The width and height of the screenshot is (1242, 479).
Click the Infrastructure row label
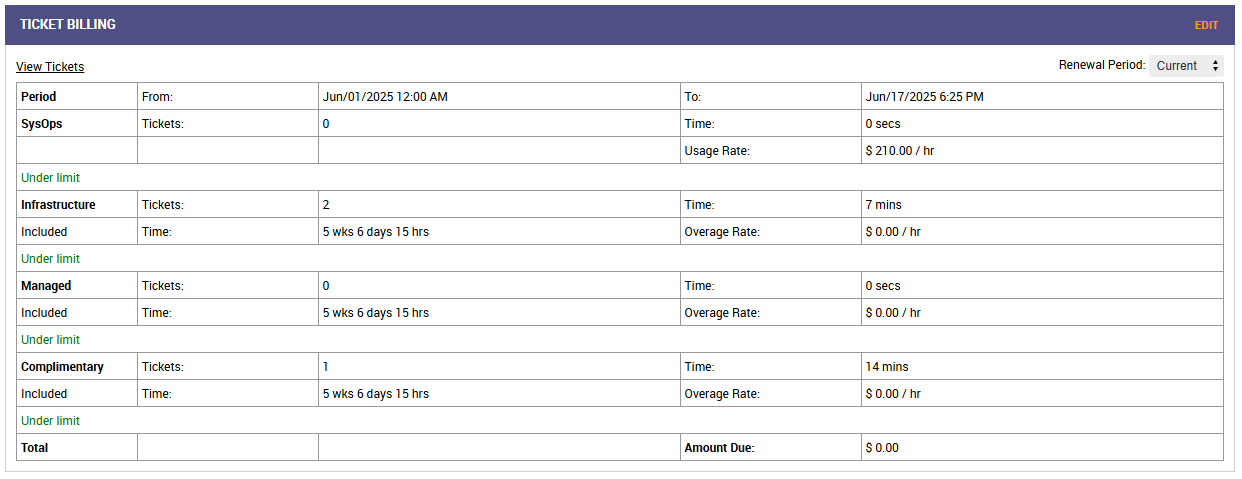click(x=58, y=205)
